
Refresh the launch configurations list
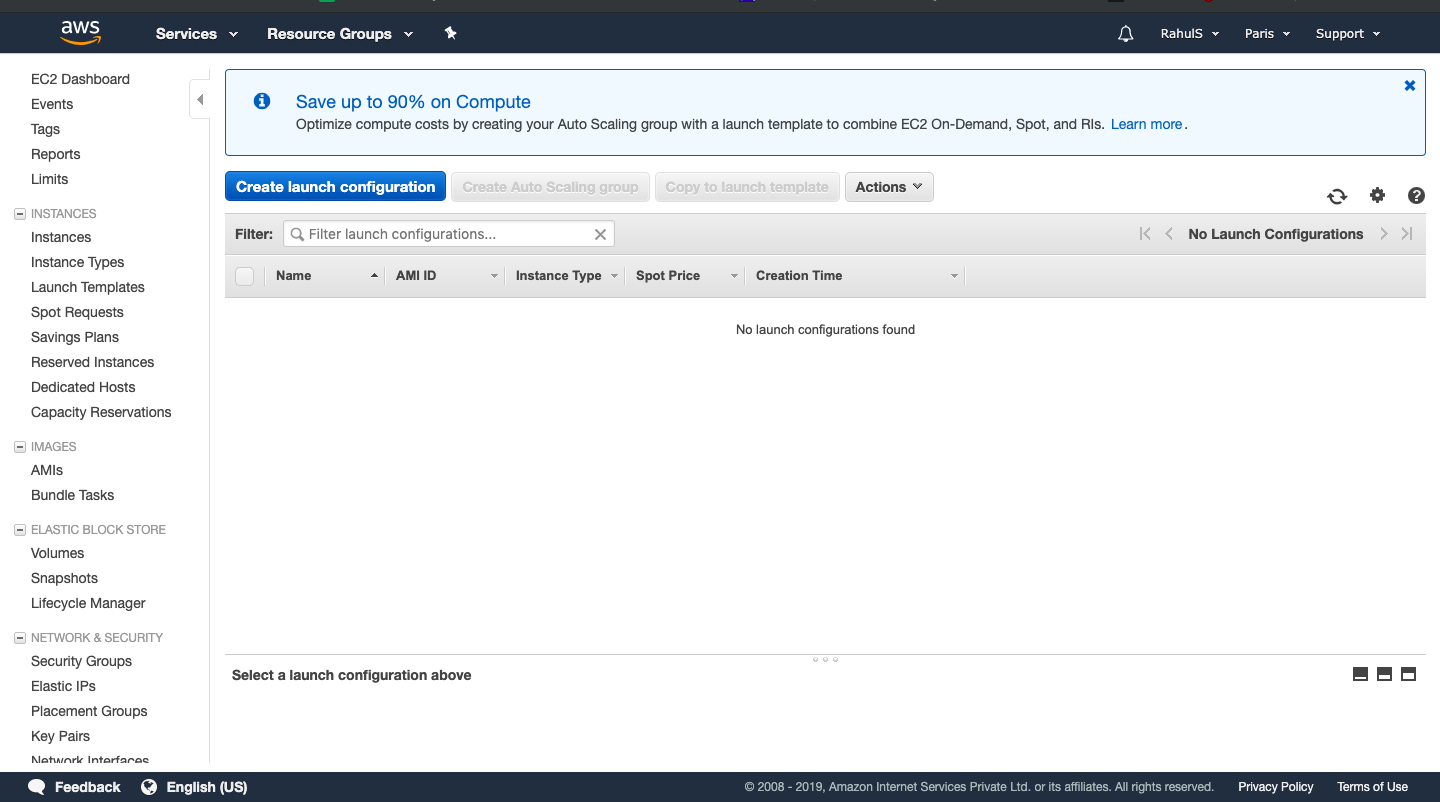[1337, 196]
